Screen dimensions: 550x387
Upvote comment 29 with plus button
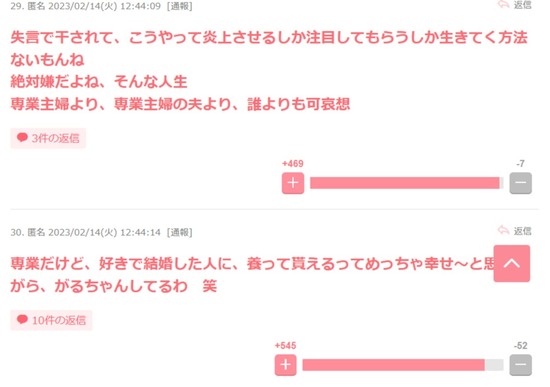(293, 183)
